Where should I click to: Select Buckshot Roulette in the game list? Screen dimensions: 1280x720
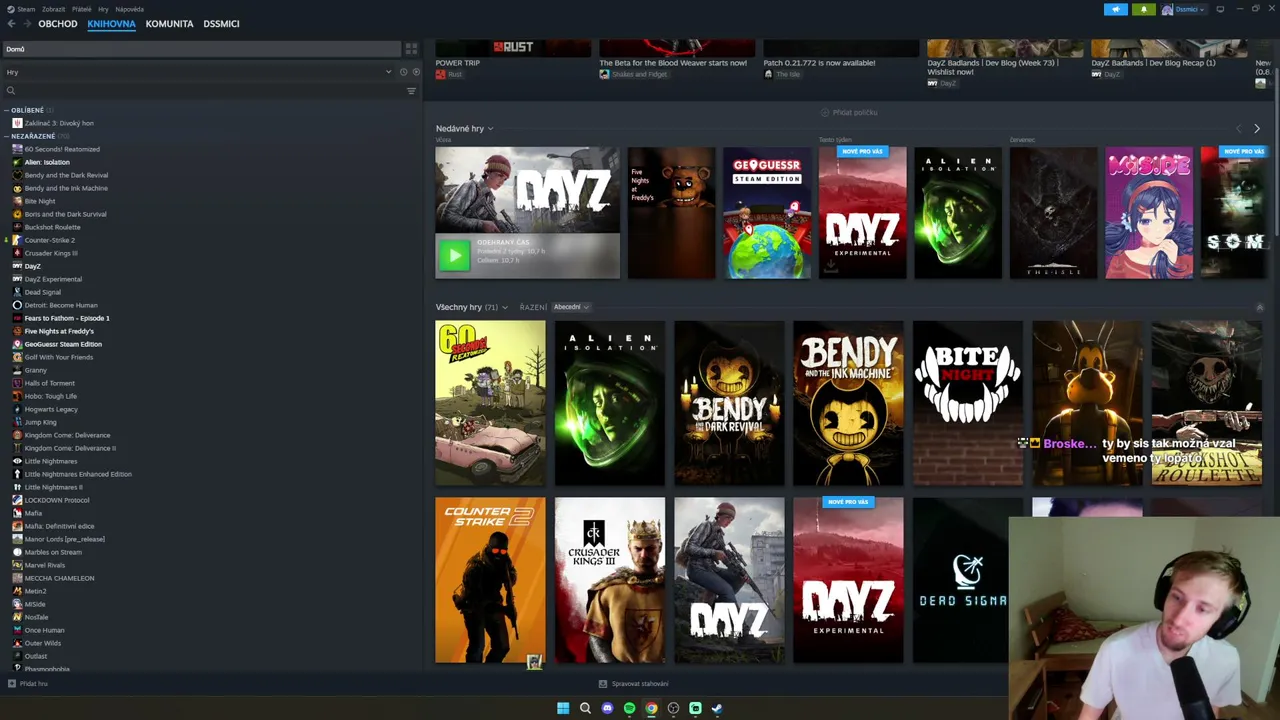coord(52,227)
